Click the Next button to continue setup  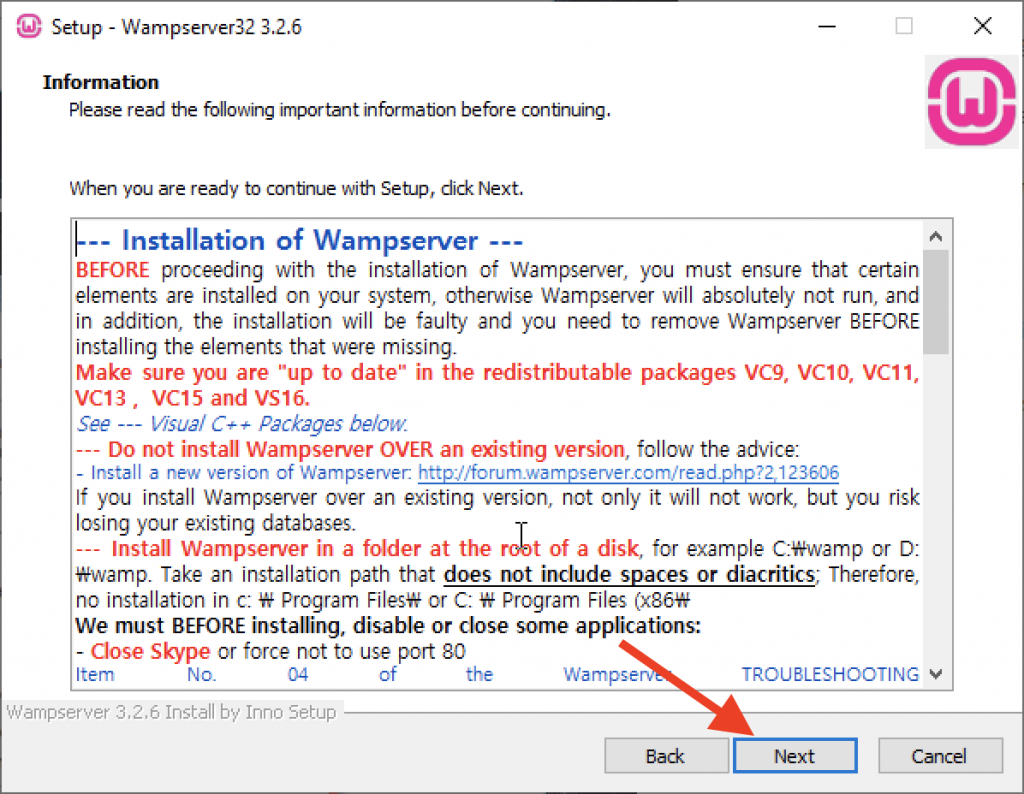click(795, 755)
